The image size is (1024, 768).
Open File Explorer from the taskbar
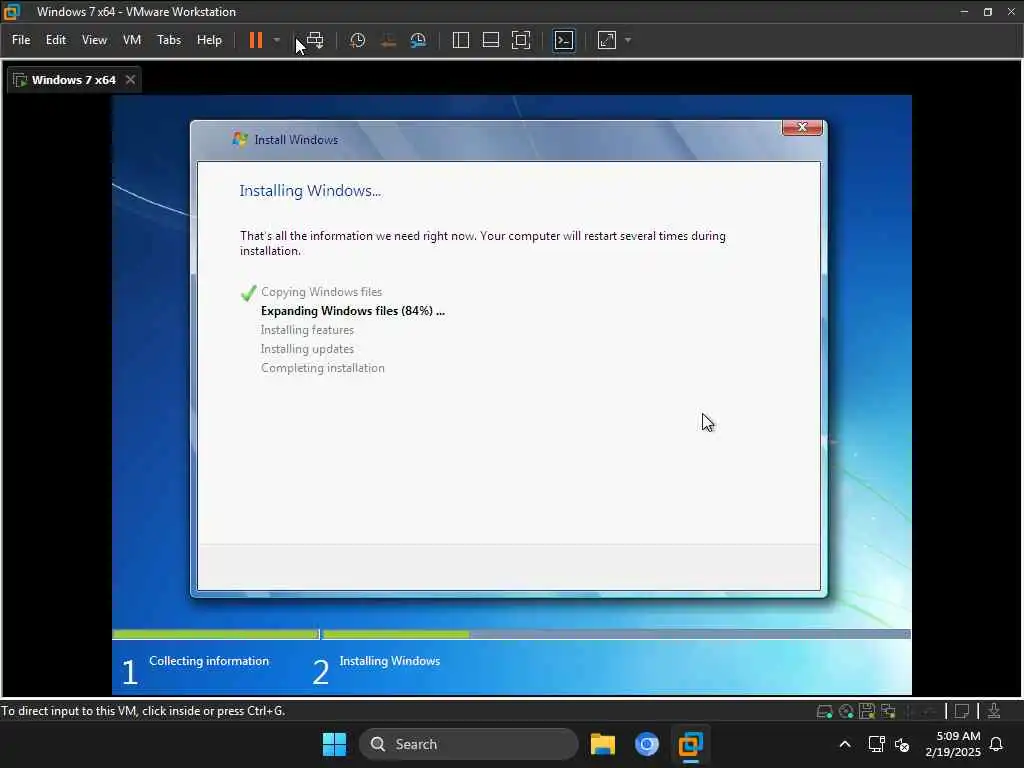click(x=603, y=744)
